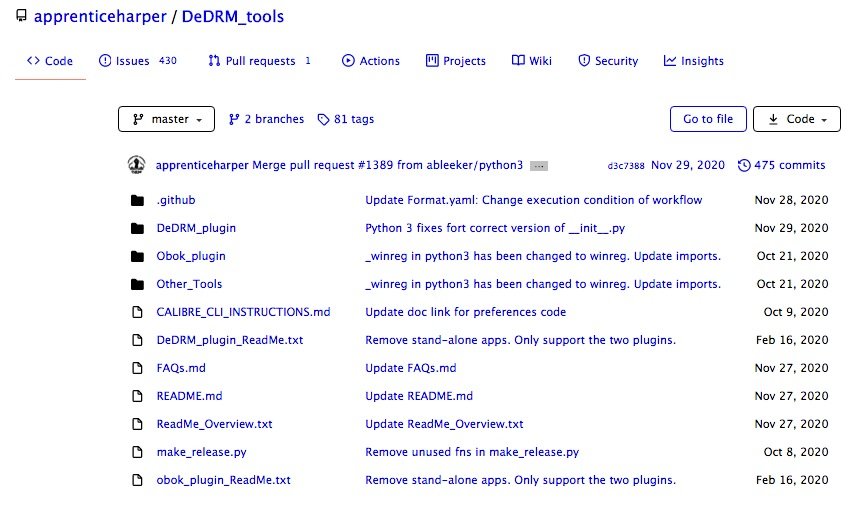
Task: Open pull request #1389 link
Action: [x=375, y=165]
